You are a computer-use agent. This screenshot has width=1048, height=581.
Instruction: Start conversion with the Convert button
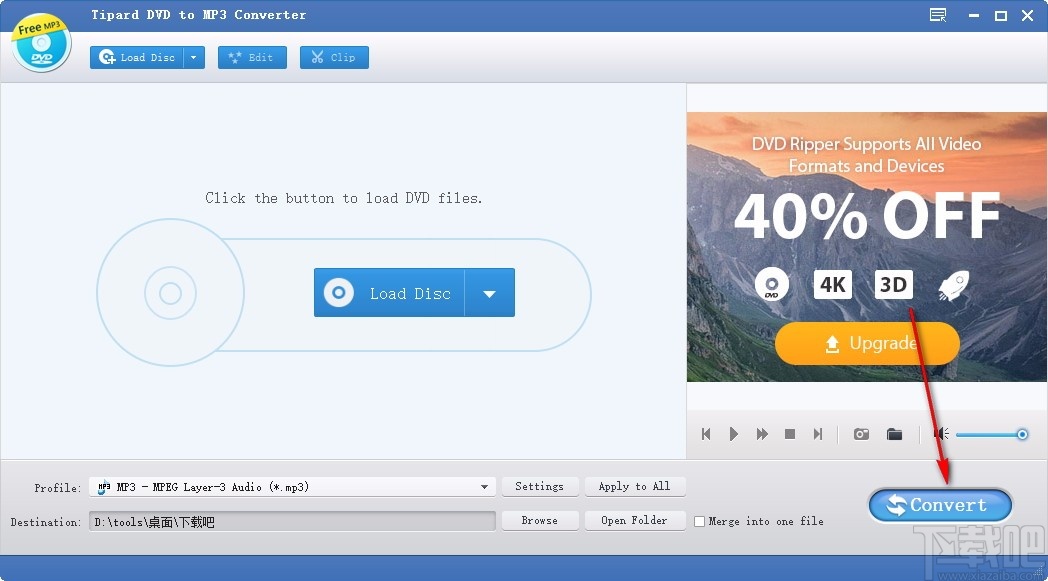pyautogui.click(x=938, y=505)
